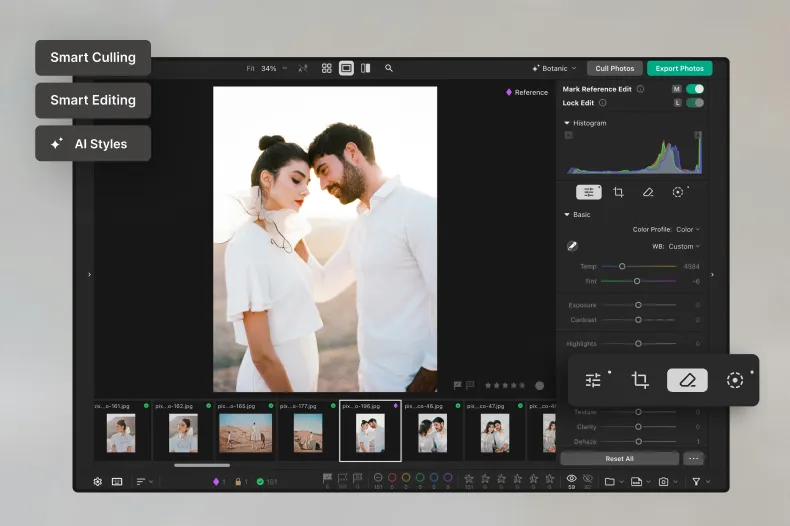Select the single image view icon

click(346, 68)
